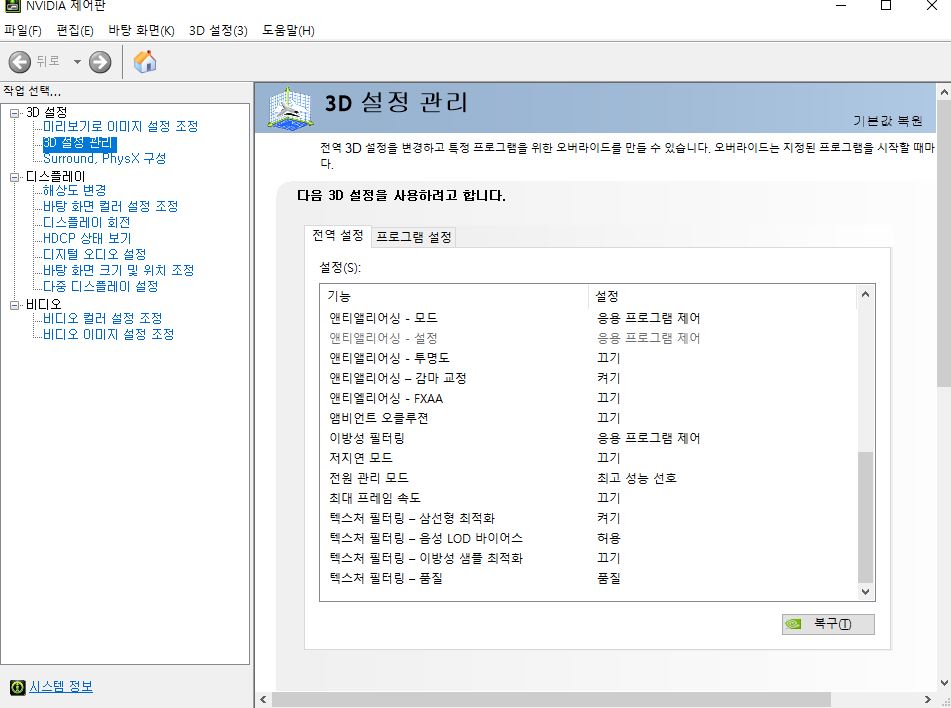Maximize the NVIDIA 제어판 window
The width and height of the screenshot is (951, 708).
(x=885, y=6)
